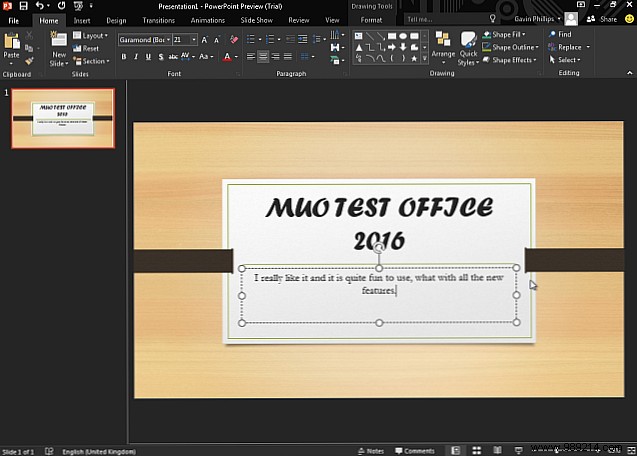The image size is (637, 456).
Task: Open the Drawing Tools Format tab
Action: click(x=371, y=20)
